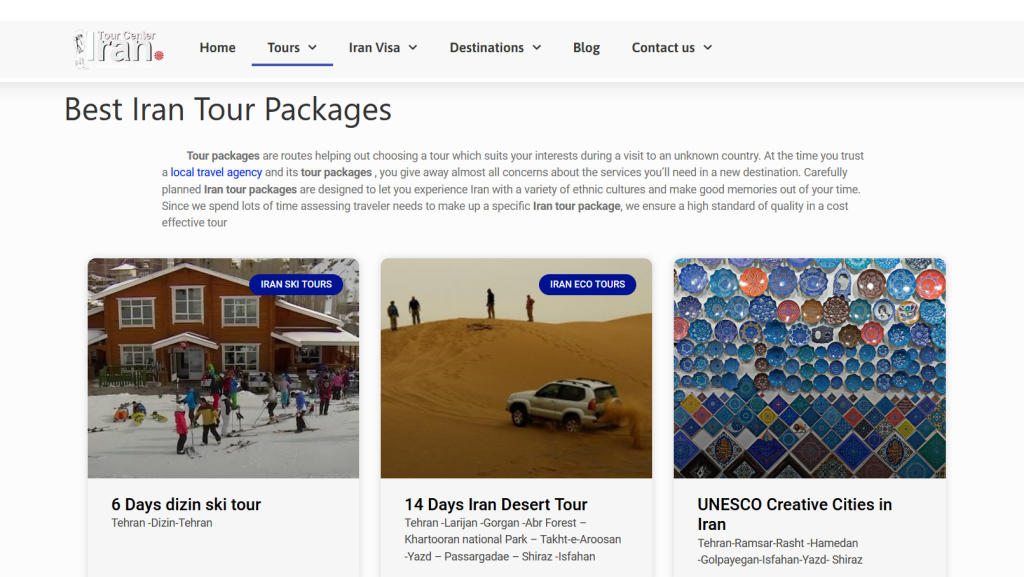Click the IRAN ECO TOURS badge
Image resolution: width=1024 pixels, height=577 pixels.
click(x=587, y=284)
